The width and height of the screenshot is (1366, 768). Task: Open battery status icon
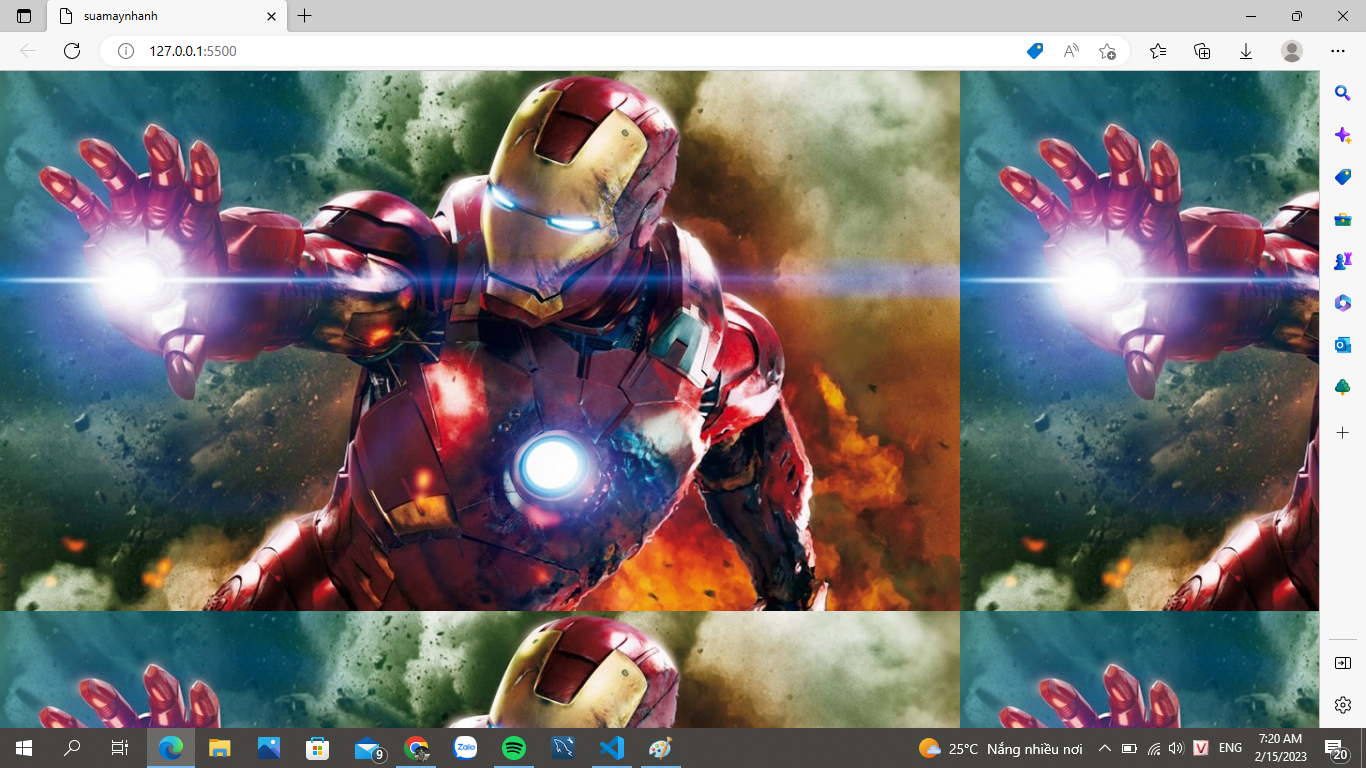[1130, 748]
